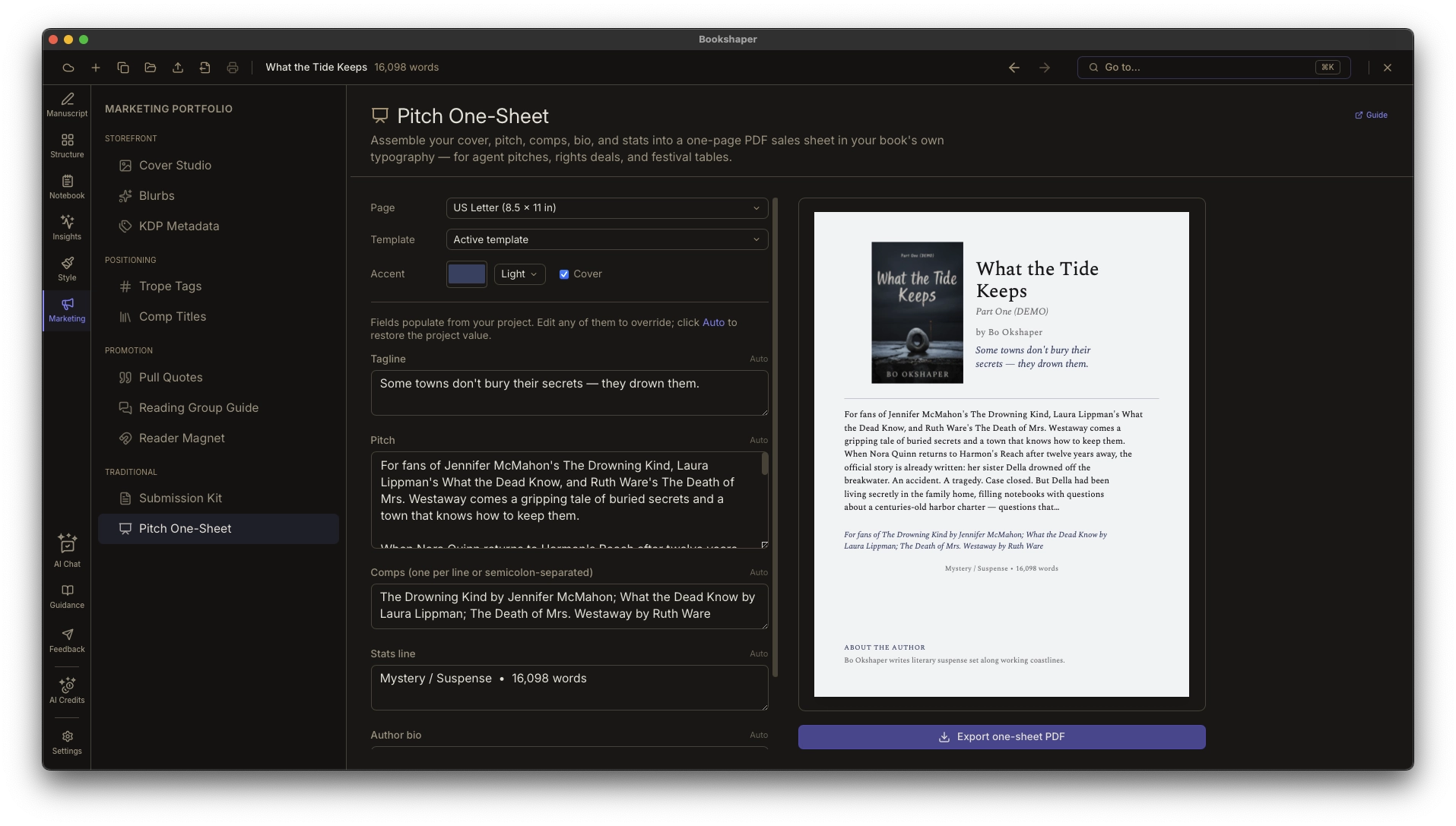Select the Marketing section in sidebar
This screenshot has width=1456, height=826.
click(67, 310)
